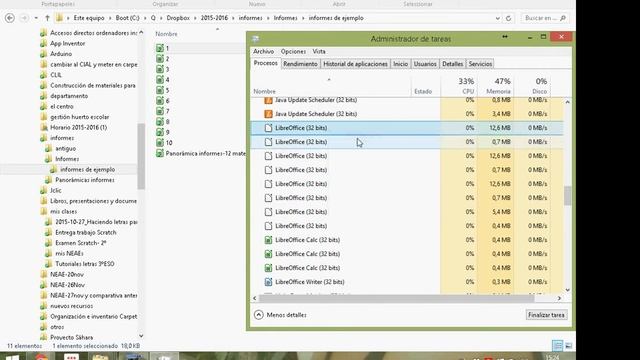Click Task Manager vertical scrollbar thumb
Image resolution: width=640 pixels, height=360 pixels.
pyautogui.click(x=567, y=196)
